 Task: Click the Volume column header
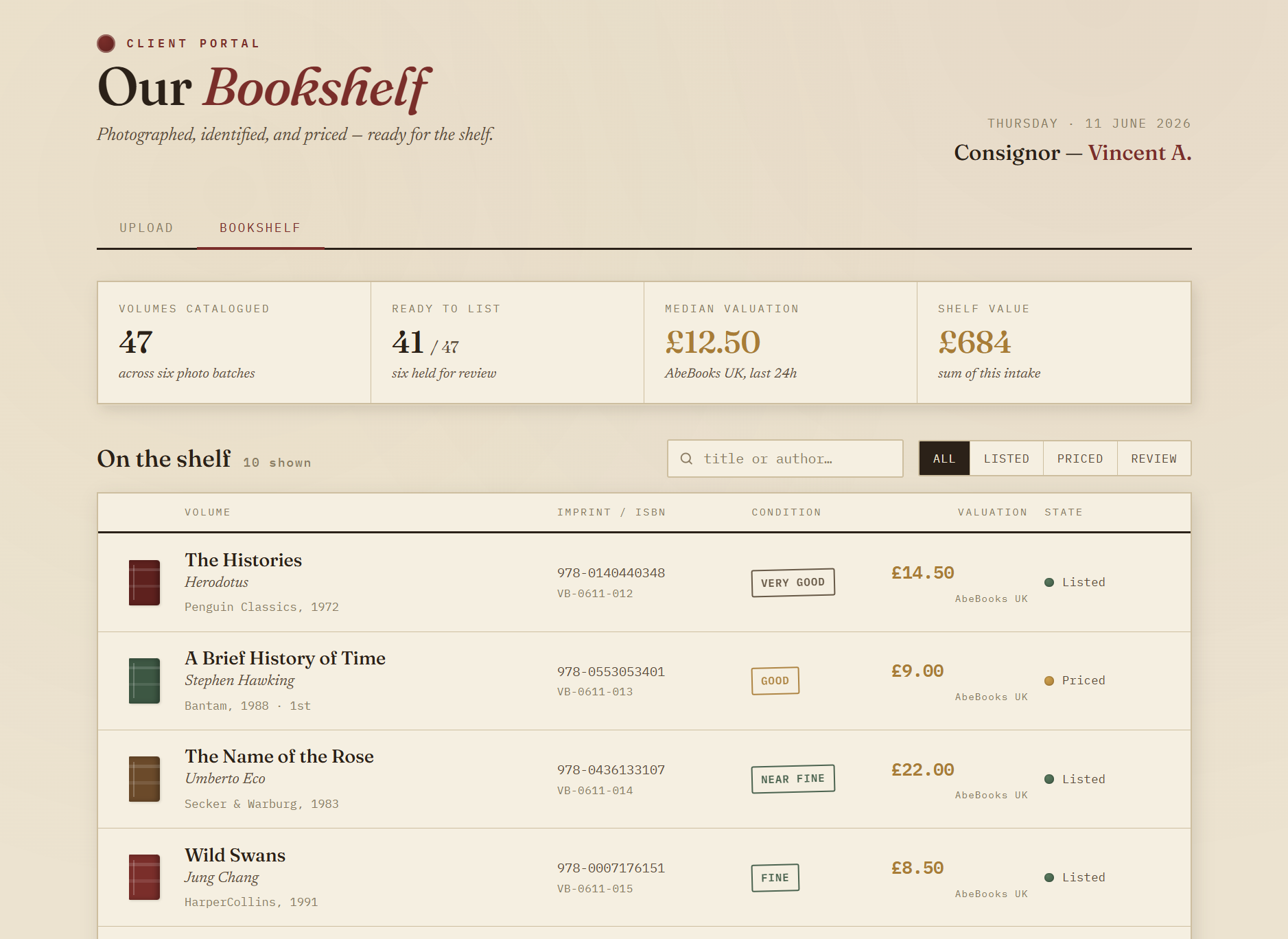click(207, 512)
